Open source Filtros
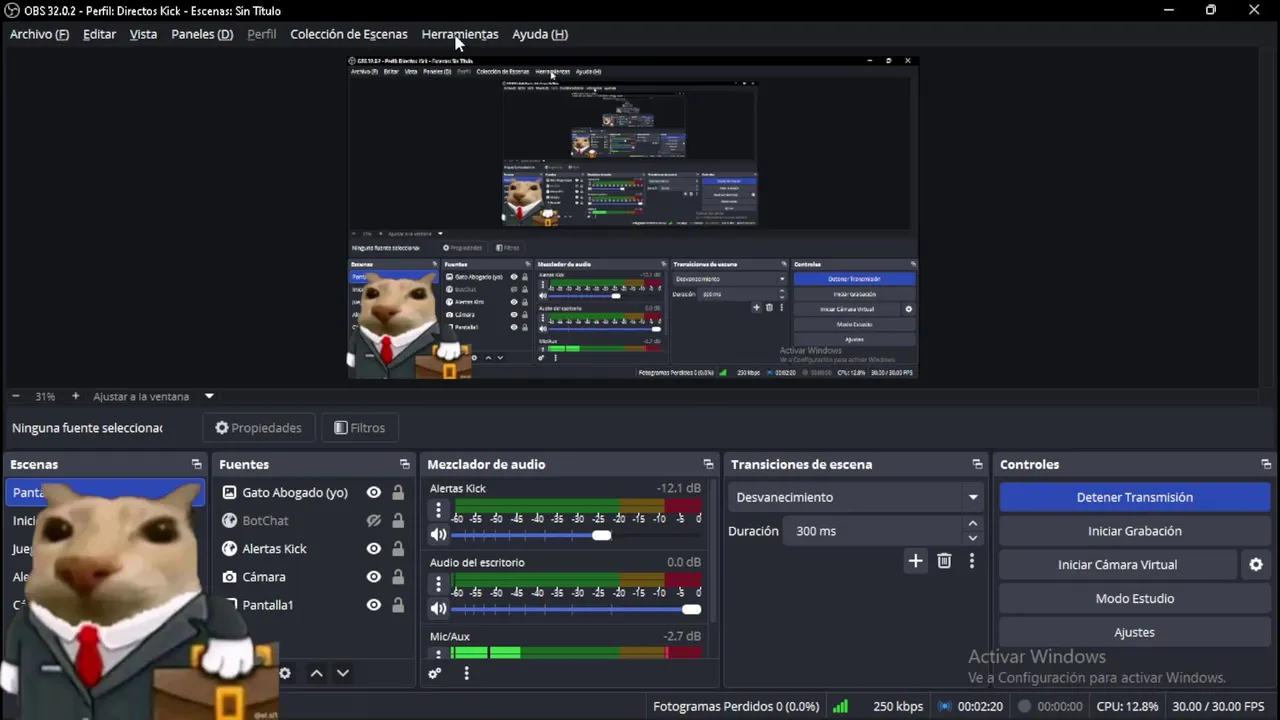Viewport: 1280px width, 720px height. [359, 428]
